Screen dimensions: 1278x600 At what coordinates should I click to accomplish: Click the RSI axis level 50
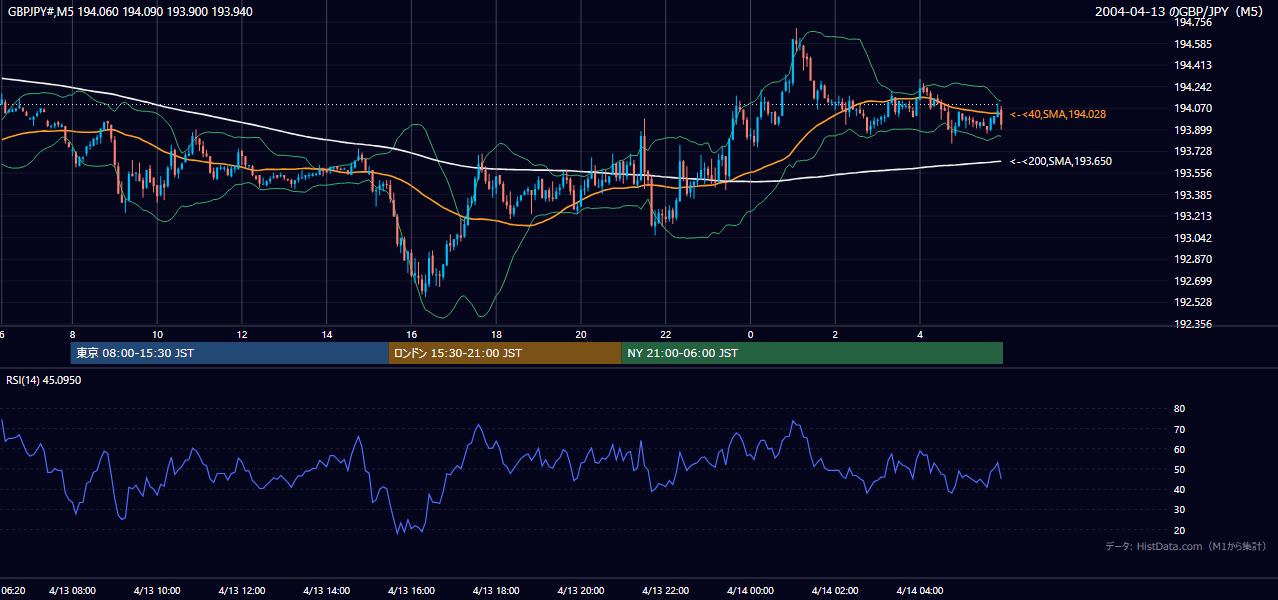(x=1180, y=469)
